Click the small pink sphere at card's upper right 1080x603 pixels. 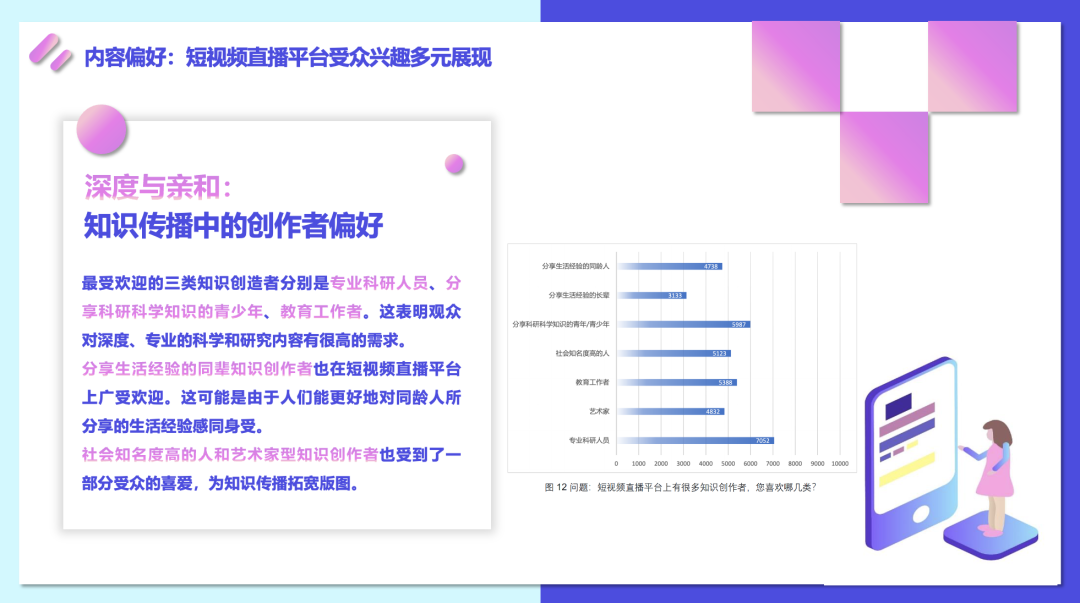(455, 164)
